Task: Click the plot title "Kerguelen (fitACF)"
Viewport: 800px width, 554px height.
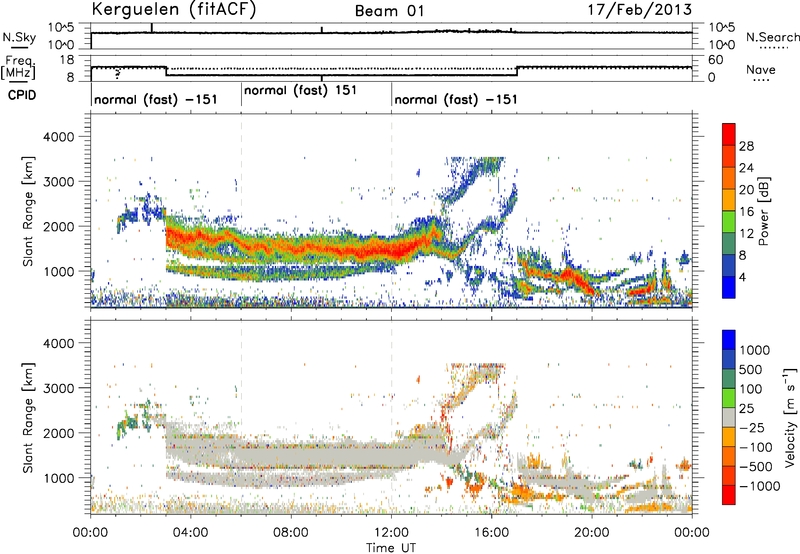Action: (x=173, y=10)
